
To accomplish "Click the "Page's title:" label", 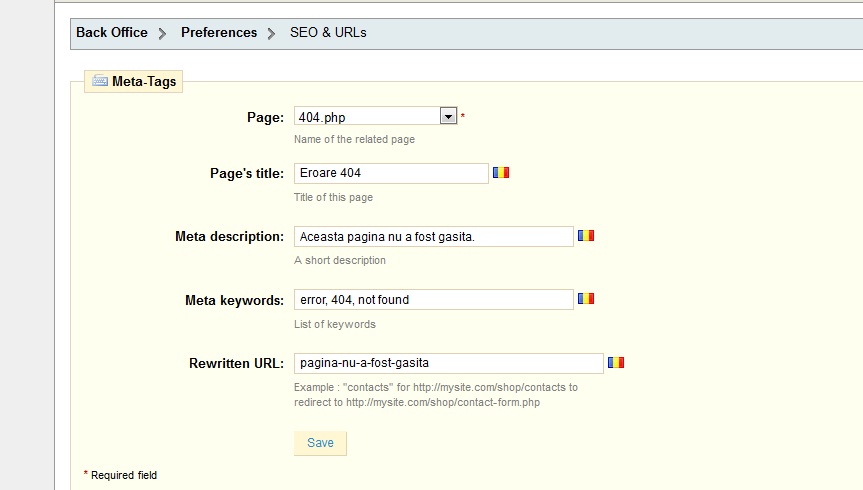I will (x=241, y=173).
